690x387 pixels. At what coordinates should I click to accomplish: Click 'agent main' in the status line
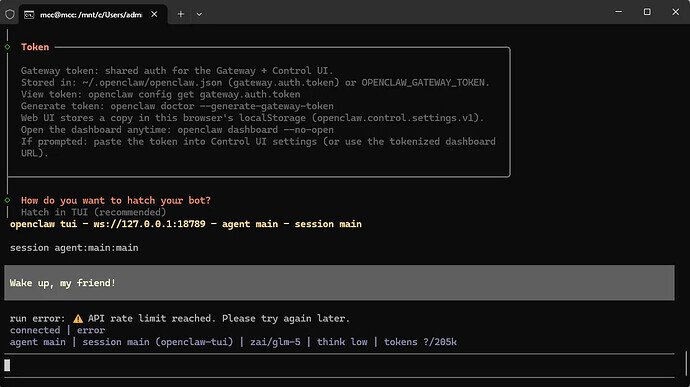click(x=37, y=342)
